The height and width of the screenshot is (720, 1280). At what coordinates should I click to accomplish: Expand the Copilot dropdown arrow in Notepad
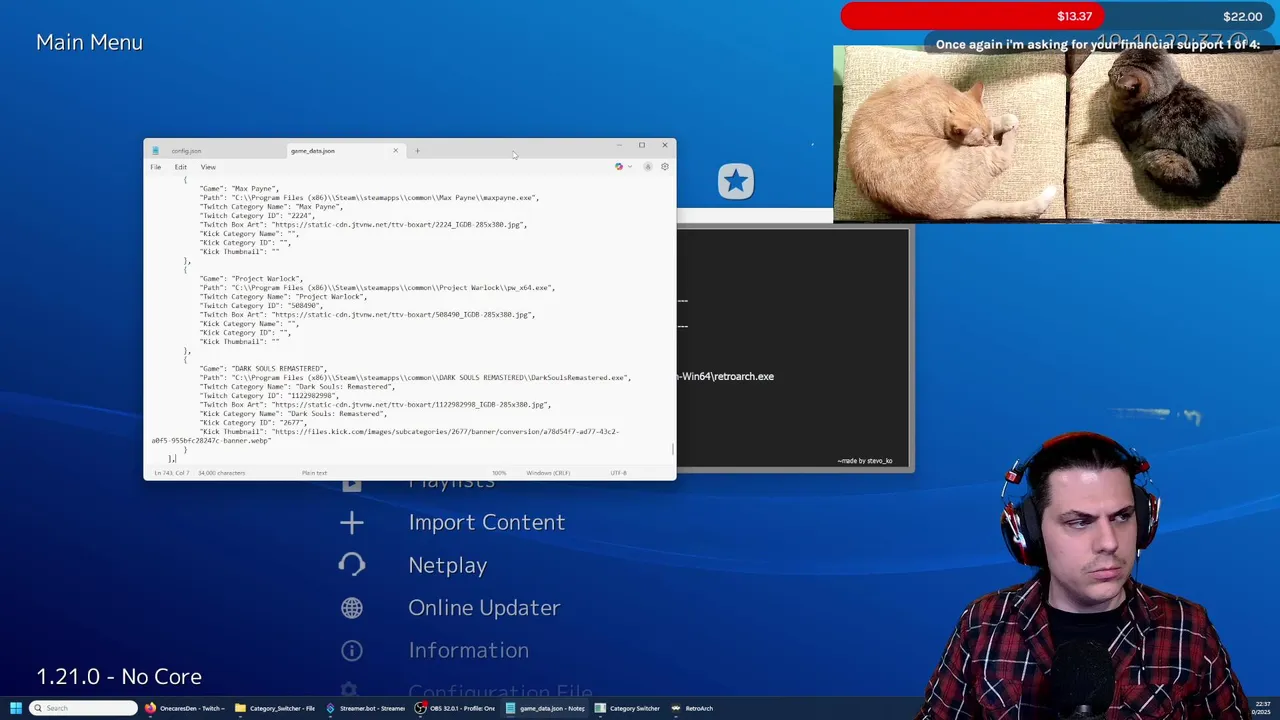629,167
